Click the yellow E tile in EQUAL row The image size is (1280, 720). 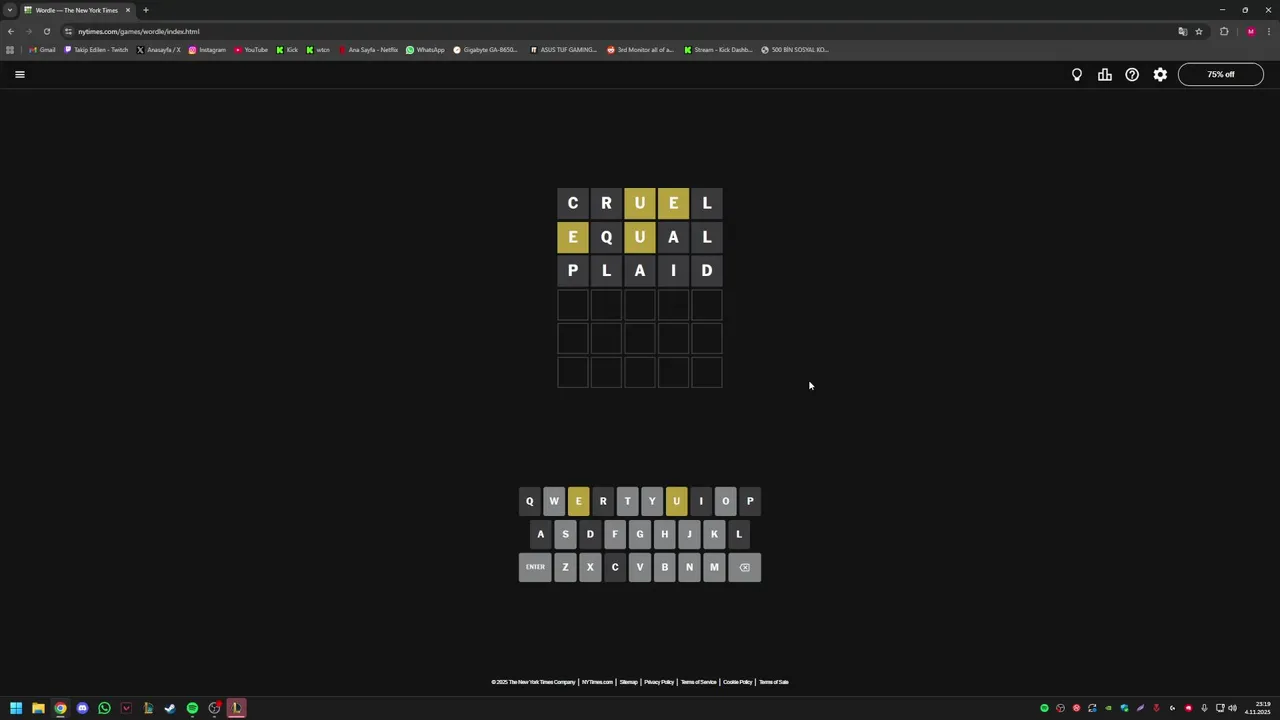[573, 237]
